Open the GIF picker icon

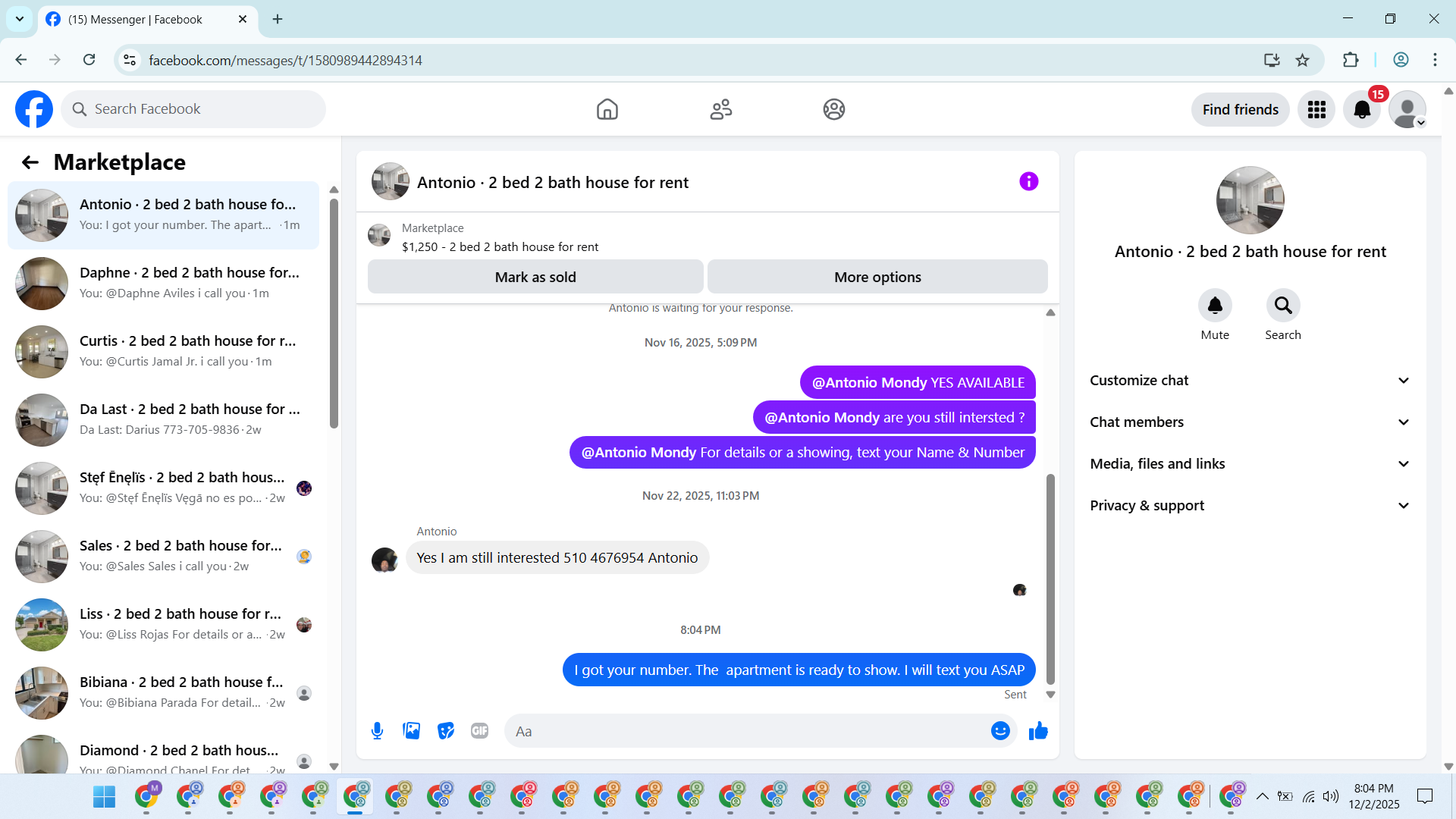pos(479,731)
